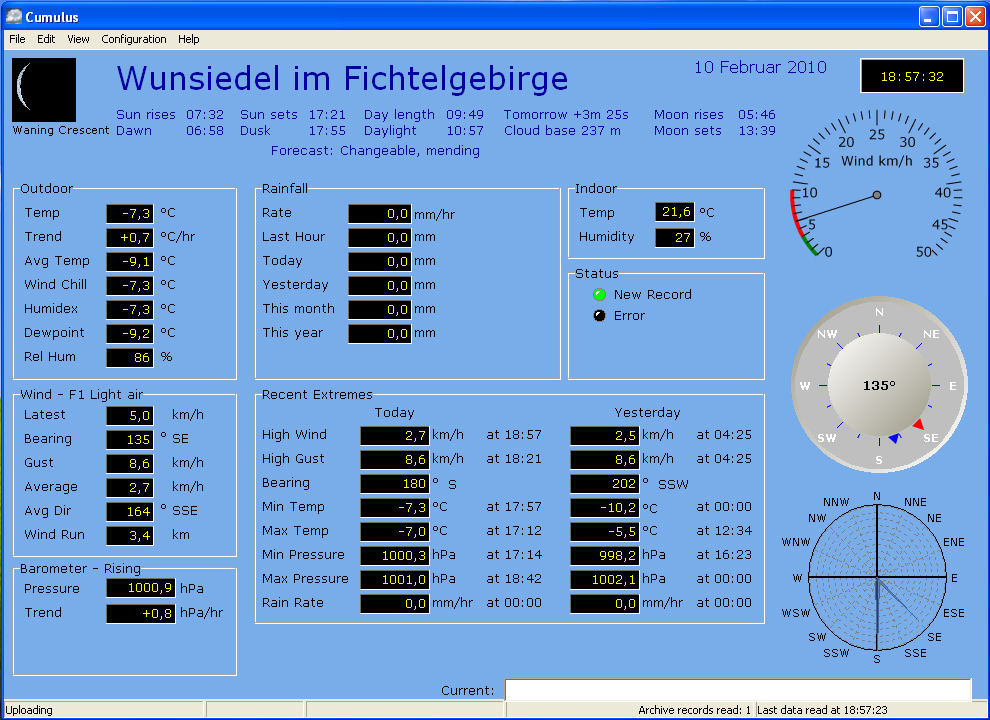
Task: Click yesterday's Max Pressure value 1002,1
Action: click(605, 580)
